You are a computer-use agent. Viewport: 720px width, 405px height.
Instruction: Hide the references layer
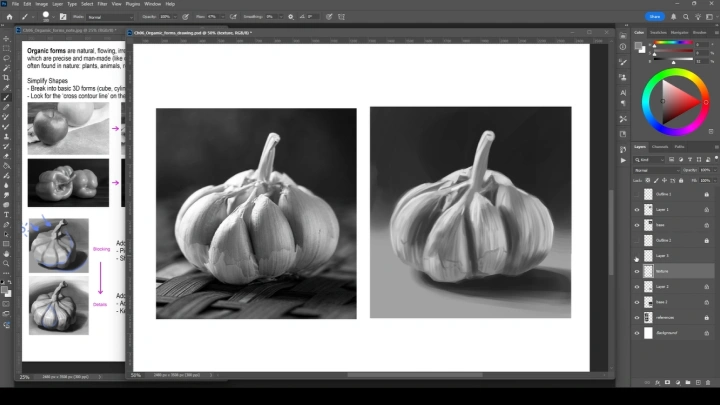(637, 317)
